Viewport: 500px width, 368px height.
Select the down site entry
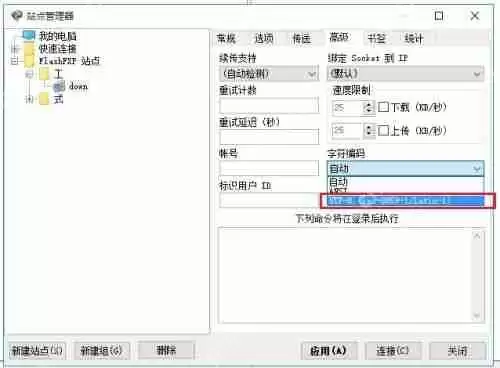click(x=78, y=86)
